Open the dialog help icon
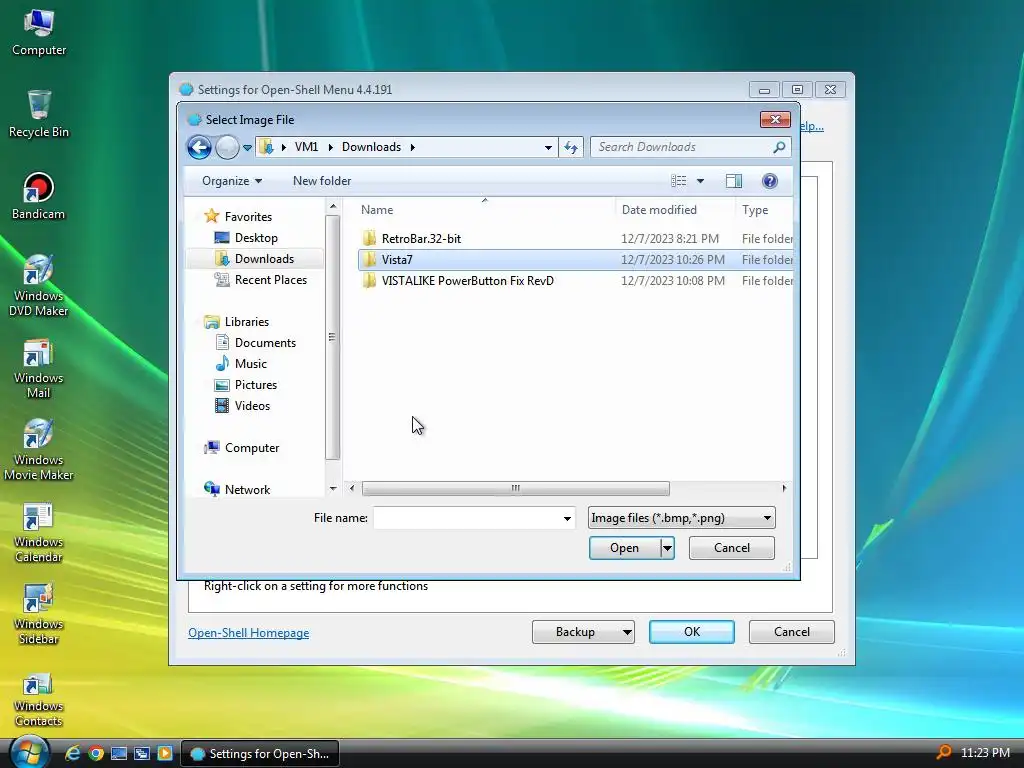The width and height of the screenshot is (1024, 768). (770, 181)
